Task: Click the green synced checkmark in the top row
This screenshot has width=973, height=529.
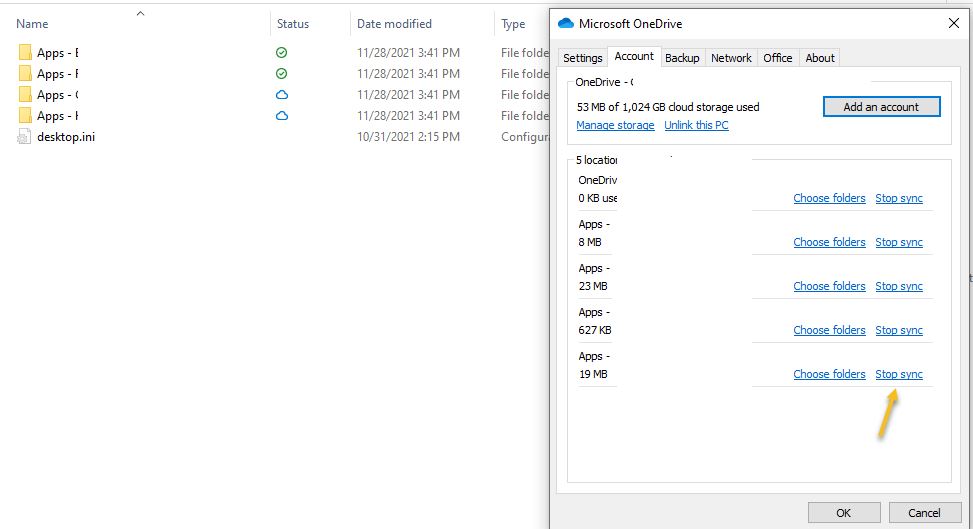Action: pos(282,53)
